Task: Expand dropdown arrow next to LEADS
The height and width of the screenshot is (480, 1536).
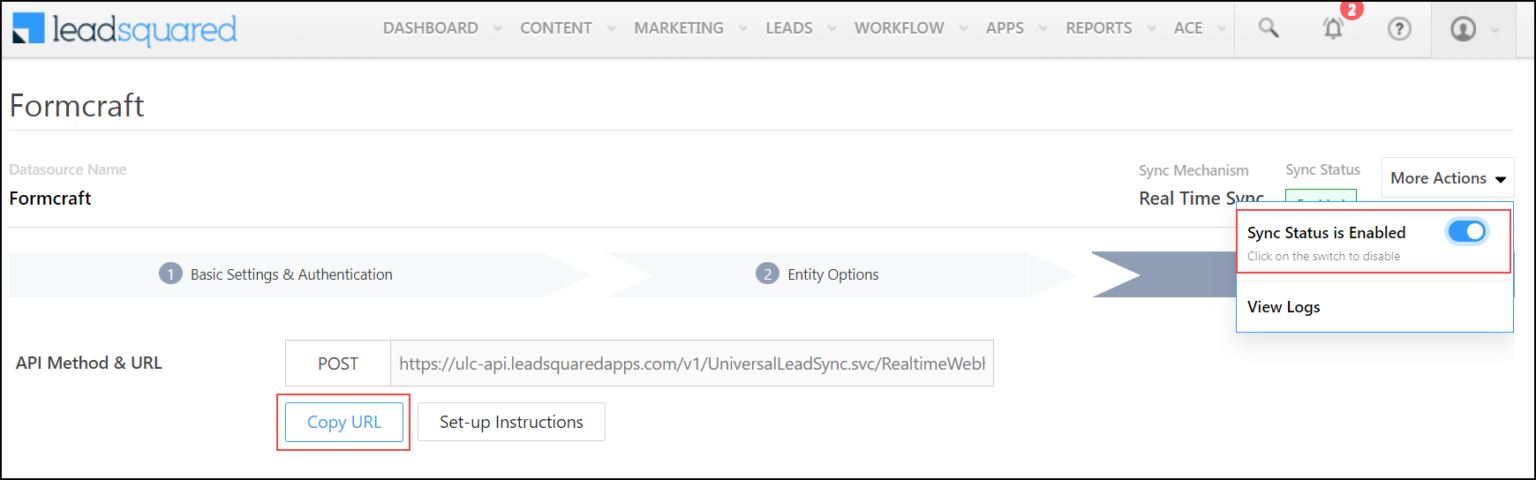Action: [832, 29]
